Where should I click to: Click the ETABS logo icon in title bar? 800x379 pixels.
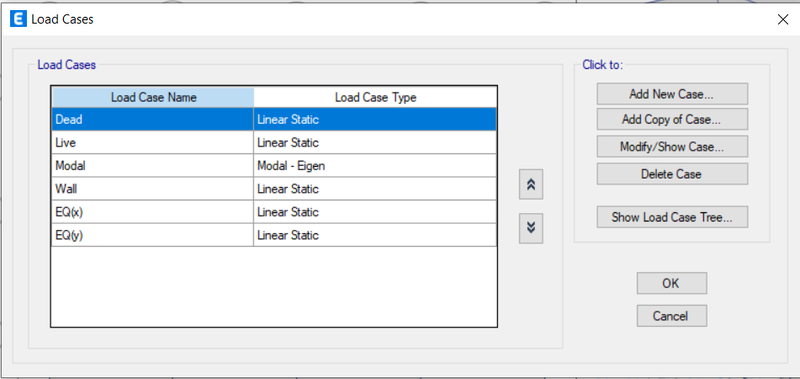coord(18,20)
